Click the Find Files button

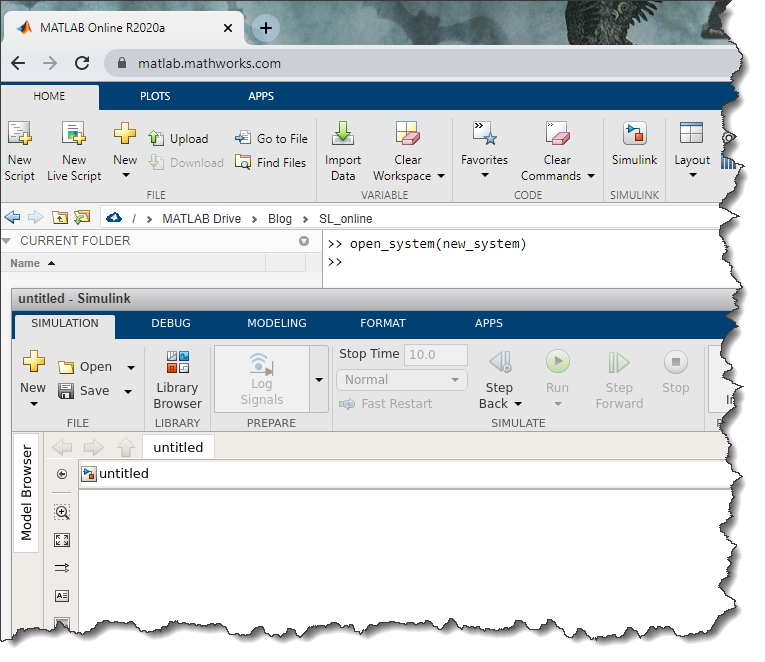pyautogui.click(x=271, y=162)
